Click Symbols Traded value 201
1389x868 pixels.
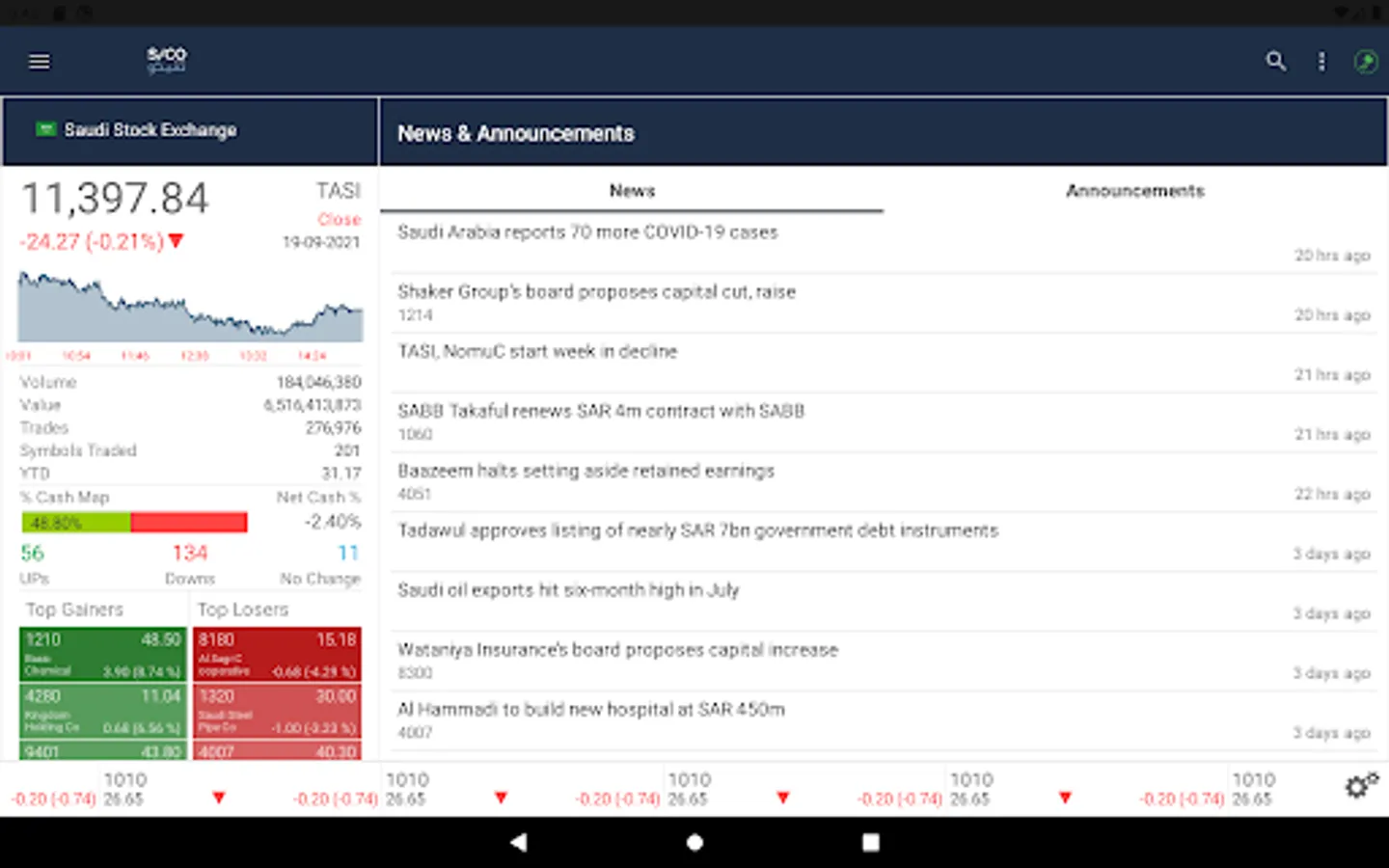coord(347,450)
